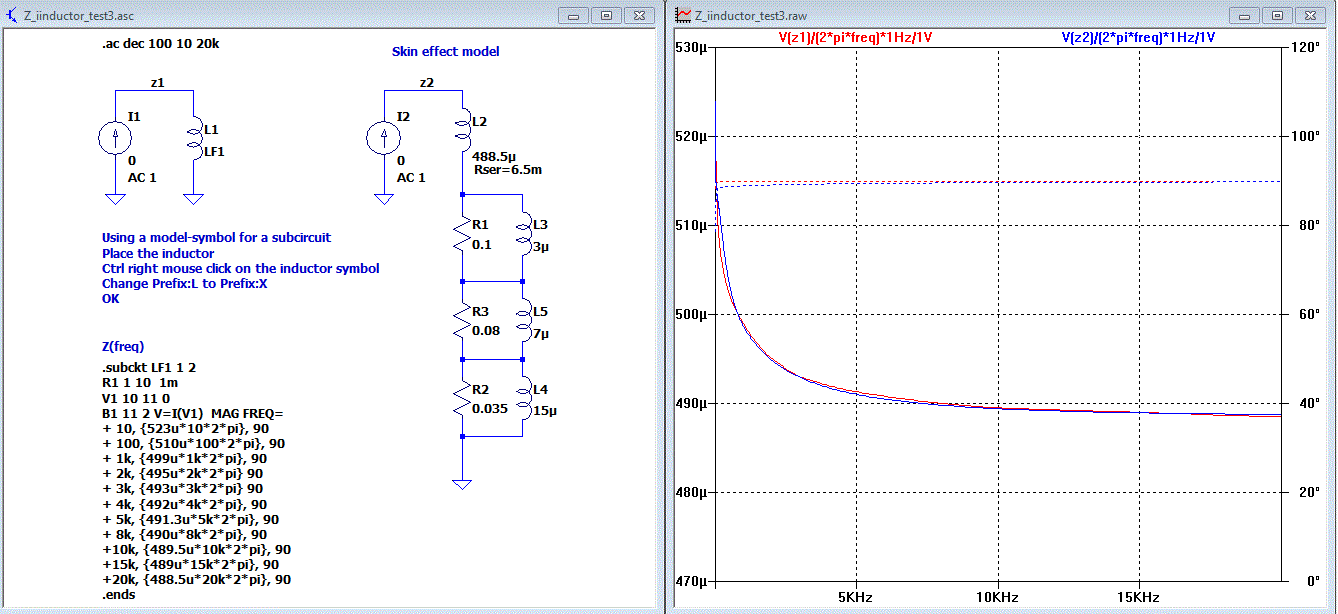Click the '.ends' line

(117, 594)
